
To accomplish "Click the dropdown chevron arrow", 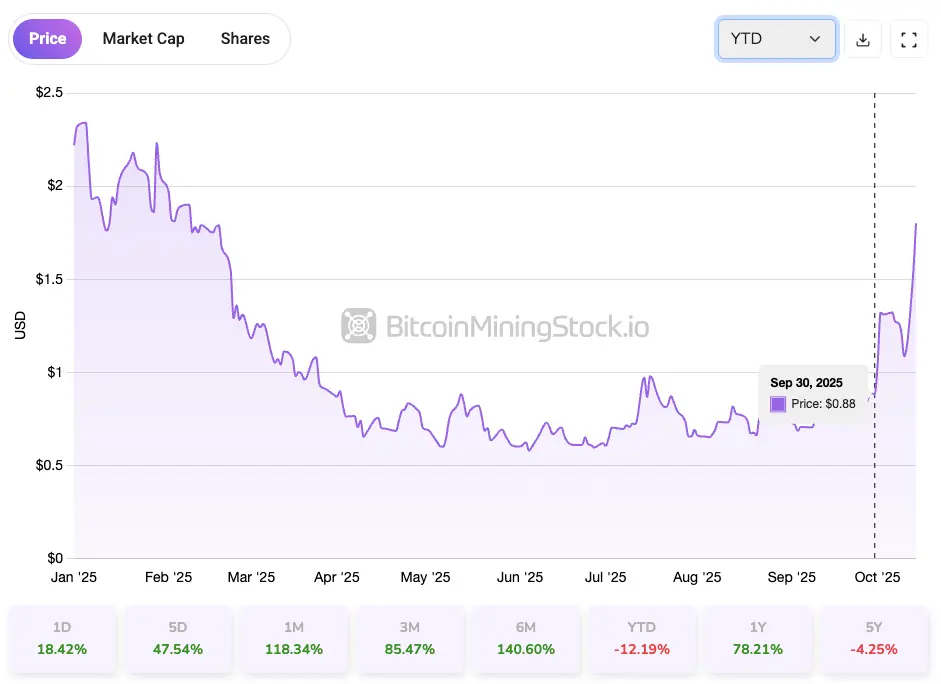I will click(x=815, y=39).
